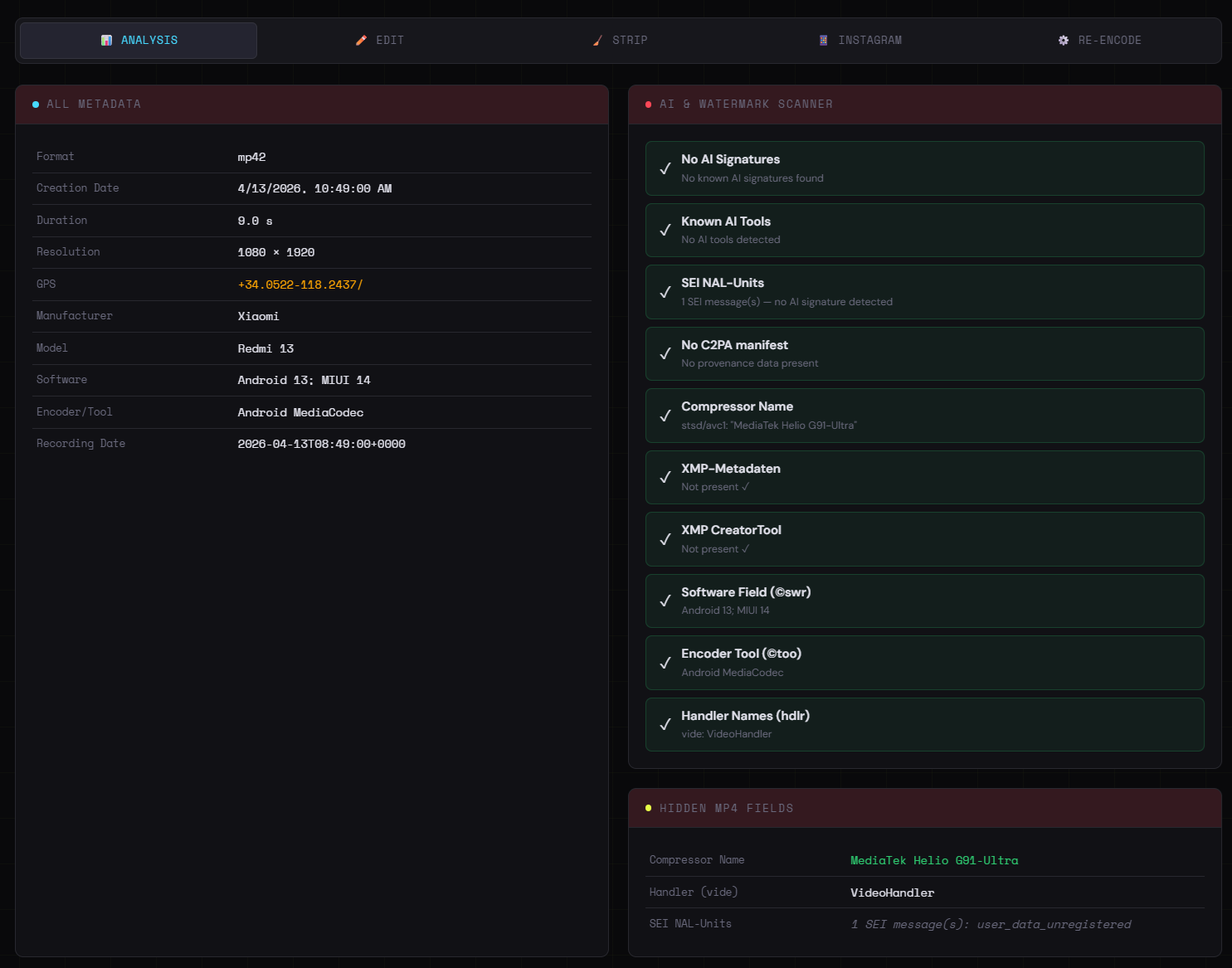1232x968 pixels.
Task: Click the SEI user_data_unregistered value
Action: click(991, 925)
